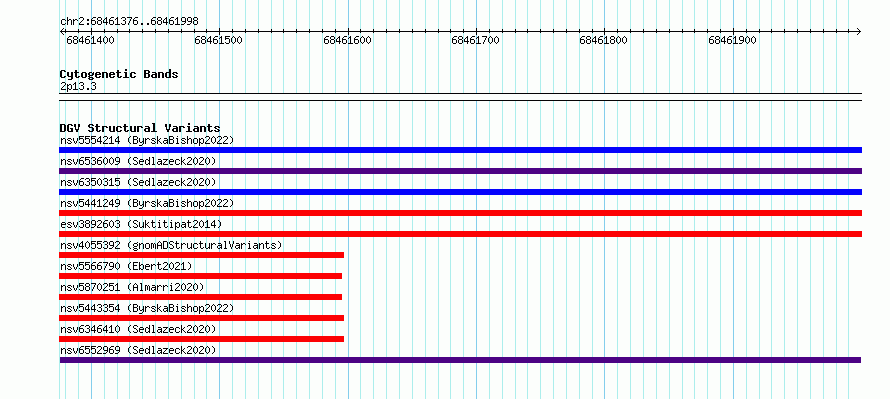The height and width of the screenshot is (399, 890).
Task: Click the nsv5554214 (ByrskaBishop2022) variant label
Action: point(146,140)
